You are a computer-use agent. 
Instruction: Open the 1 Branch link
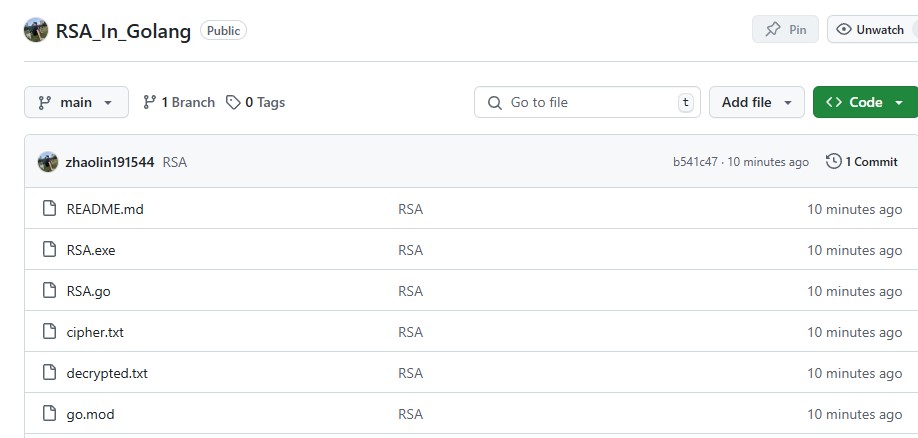(x=179, y=102)
